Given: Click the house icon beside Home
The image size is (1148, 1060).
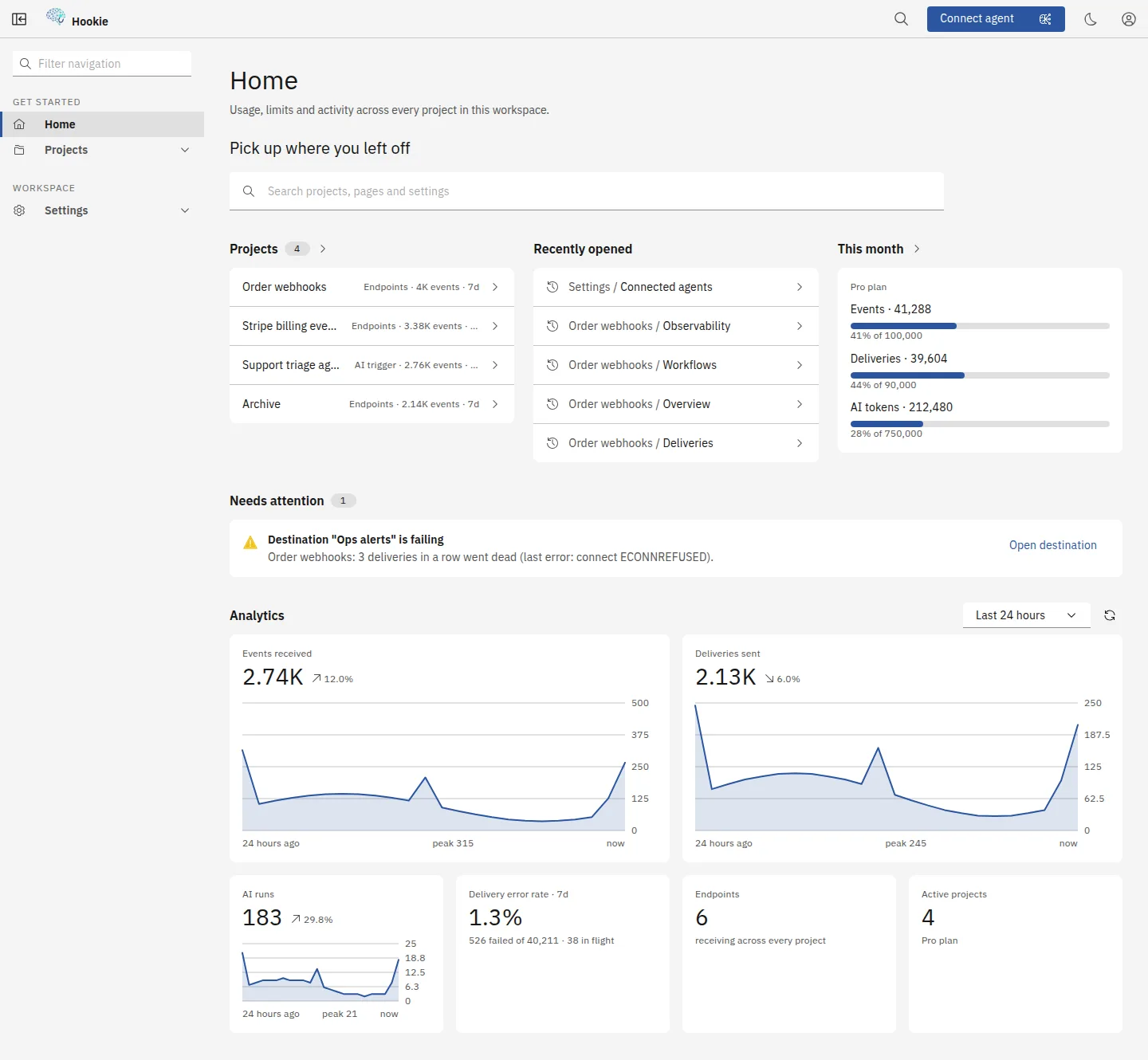Looking at the screenshot, I should [x=20, y=124].
